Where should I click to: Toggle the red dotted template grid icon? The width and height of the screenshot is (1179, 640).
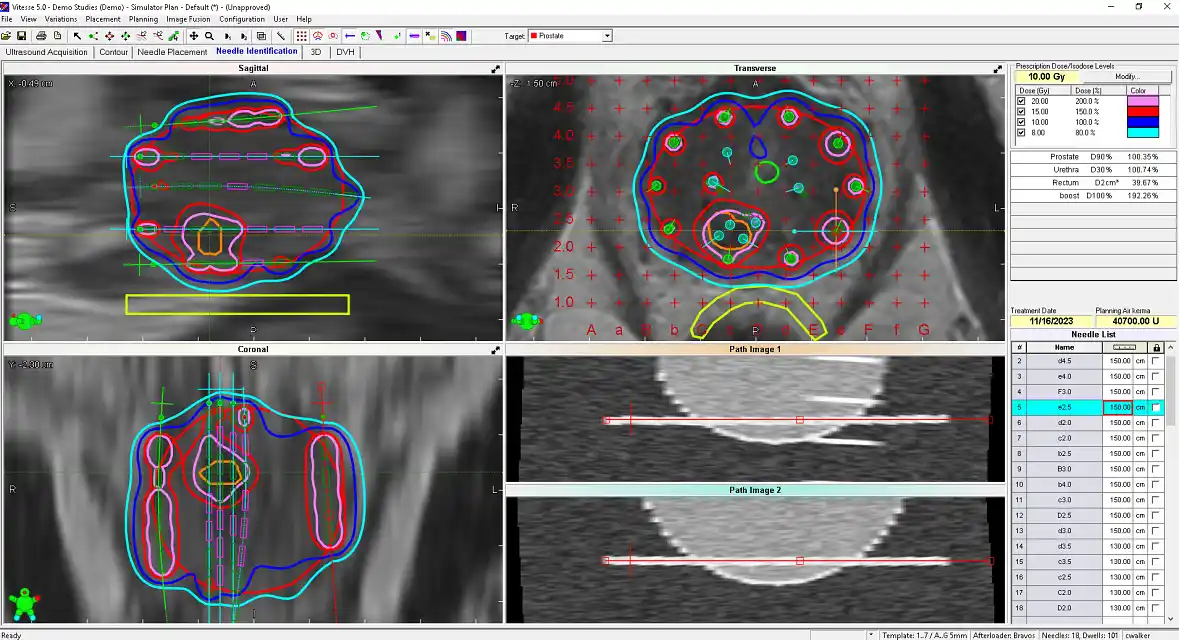(x=301, y=36)
